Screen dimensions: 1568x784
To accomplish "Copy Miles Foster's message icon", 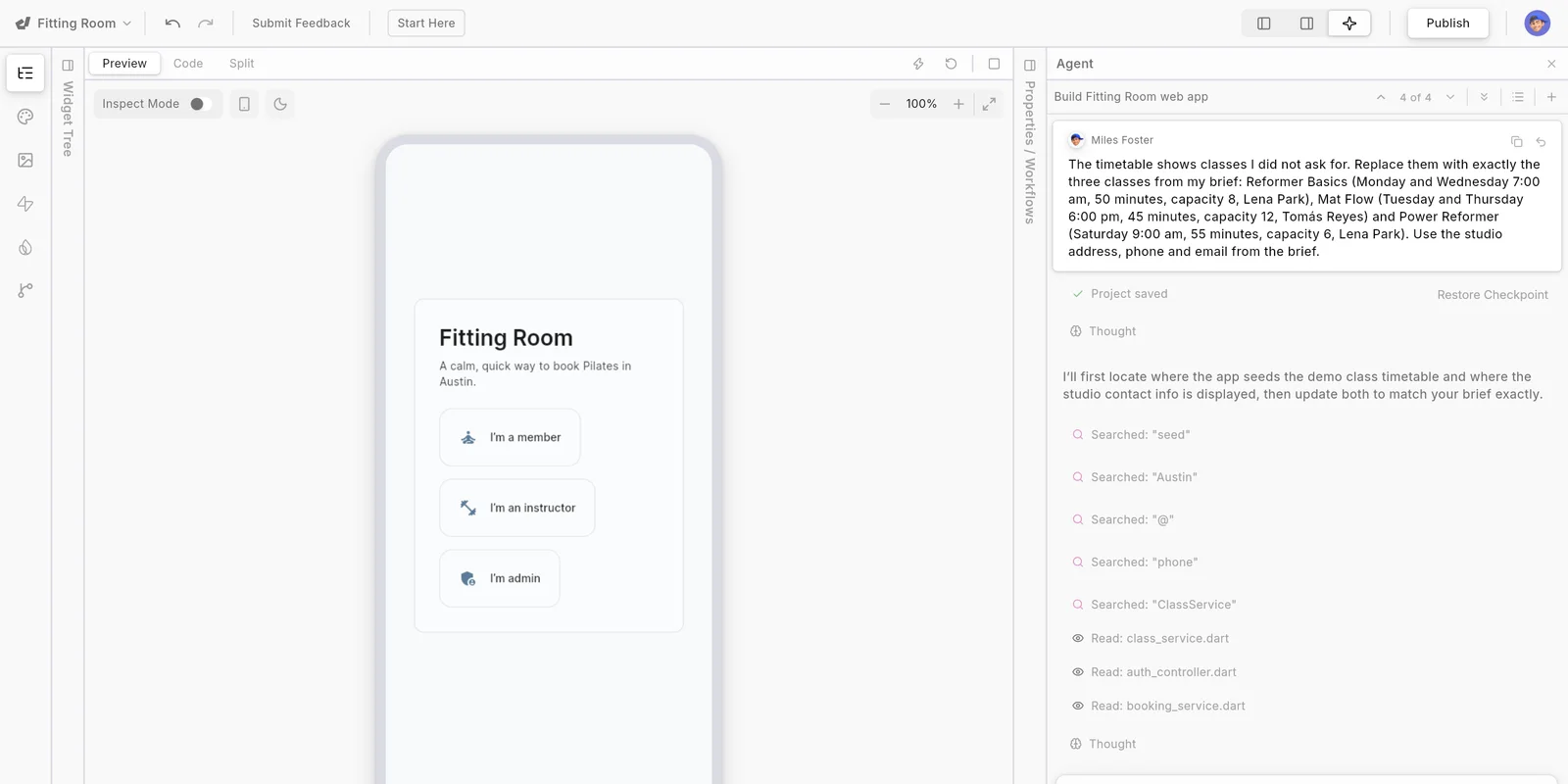I will [1516, 141].
